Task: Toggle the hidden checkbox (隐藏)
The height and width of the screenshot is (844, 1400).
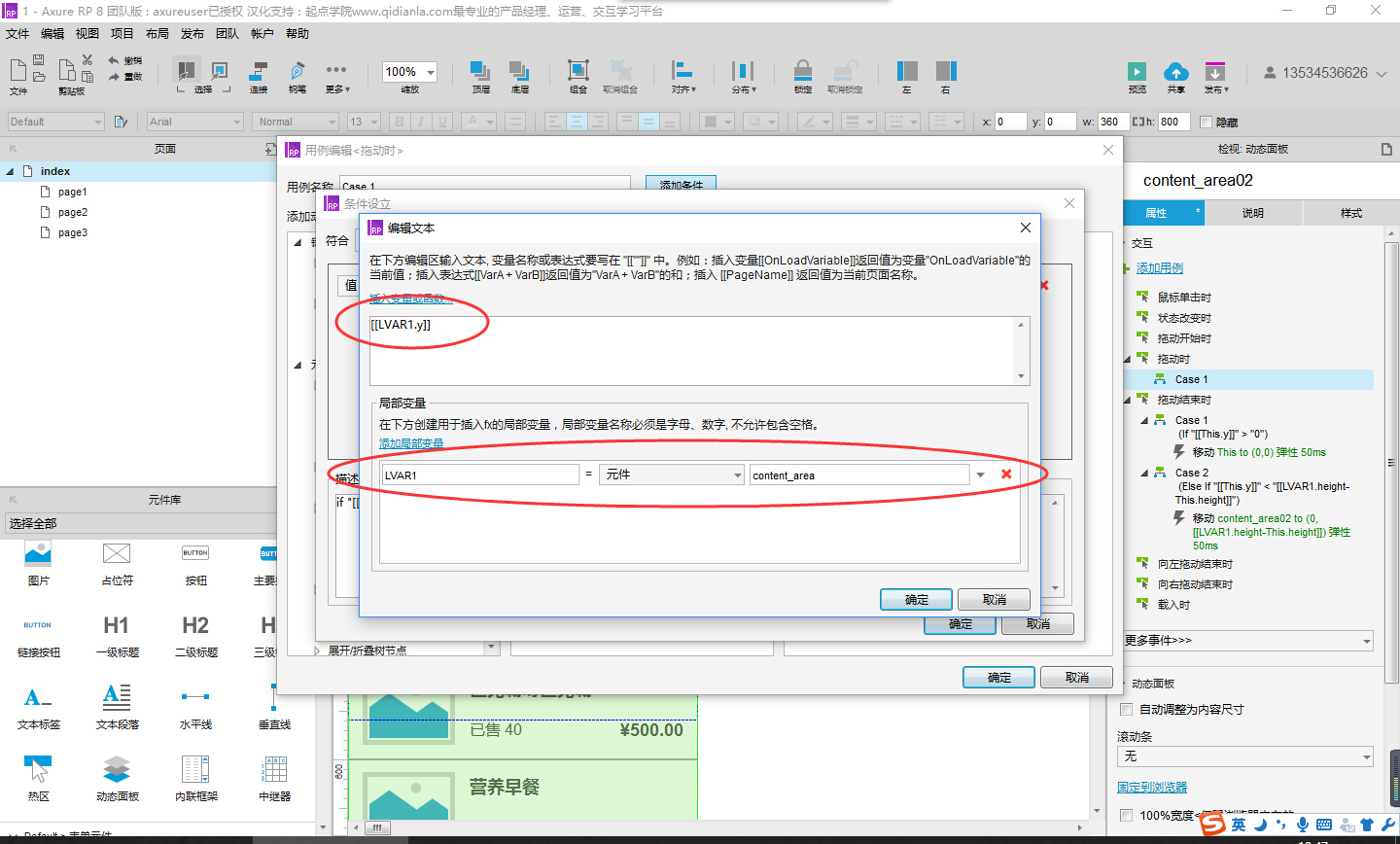Action: click(x=1206, y=122)
